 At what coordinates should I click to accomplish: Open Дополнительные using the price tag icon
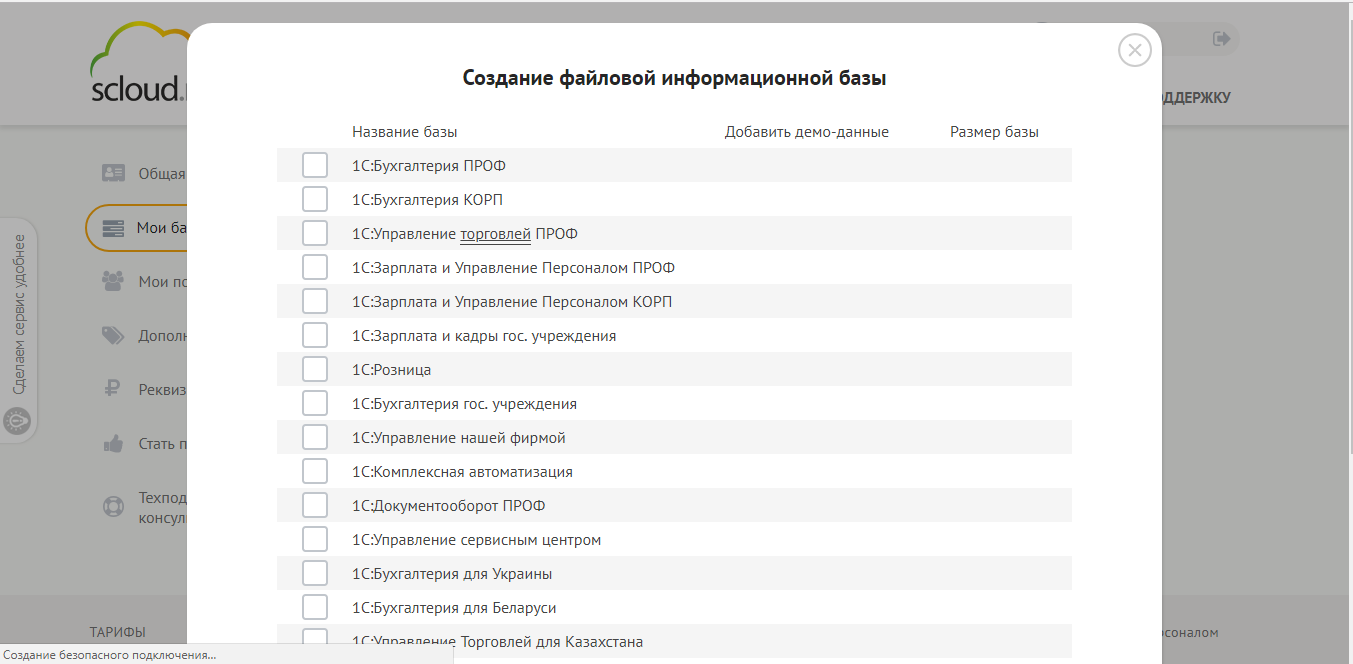coord(112,335)
